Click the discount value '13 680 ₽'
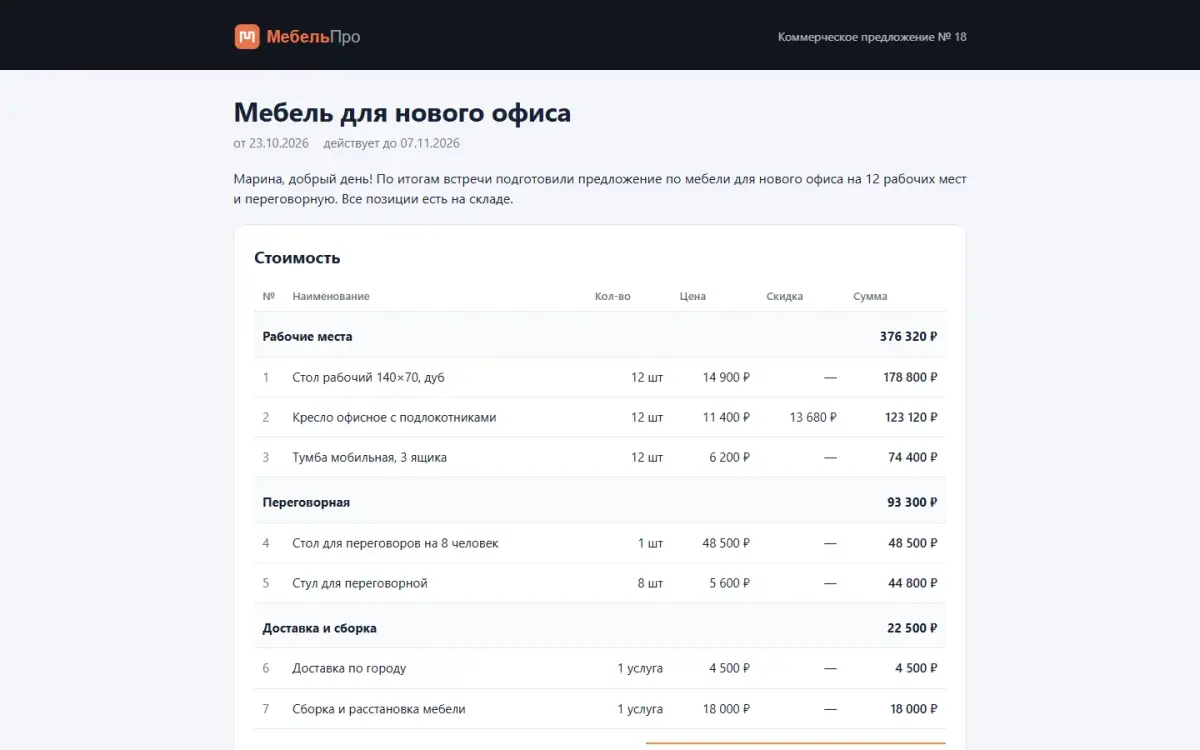 pyautogui.click(x=813, y=417)
